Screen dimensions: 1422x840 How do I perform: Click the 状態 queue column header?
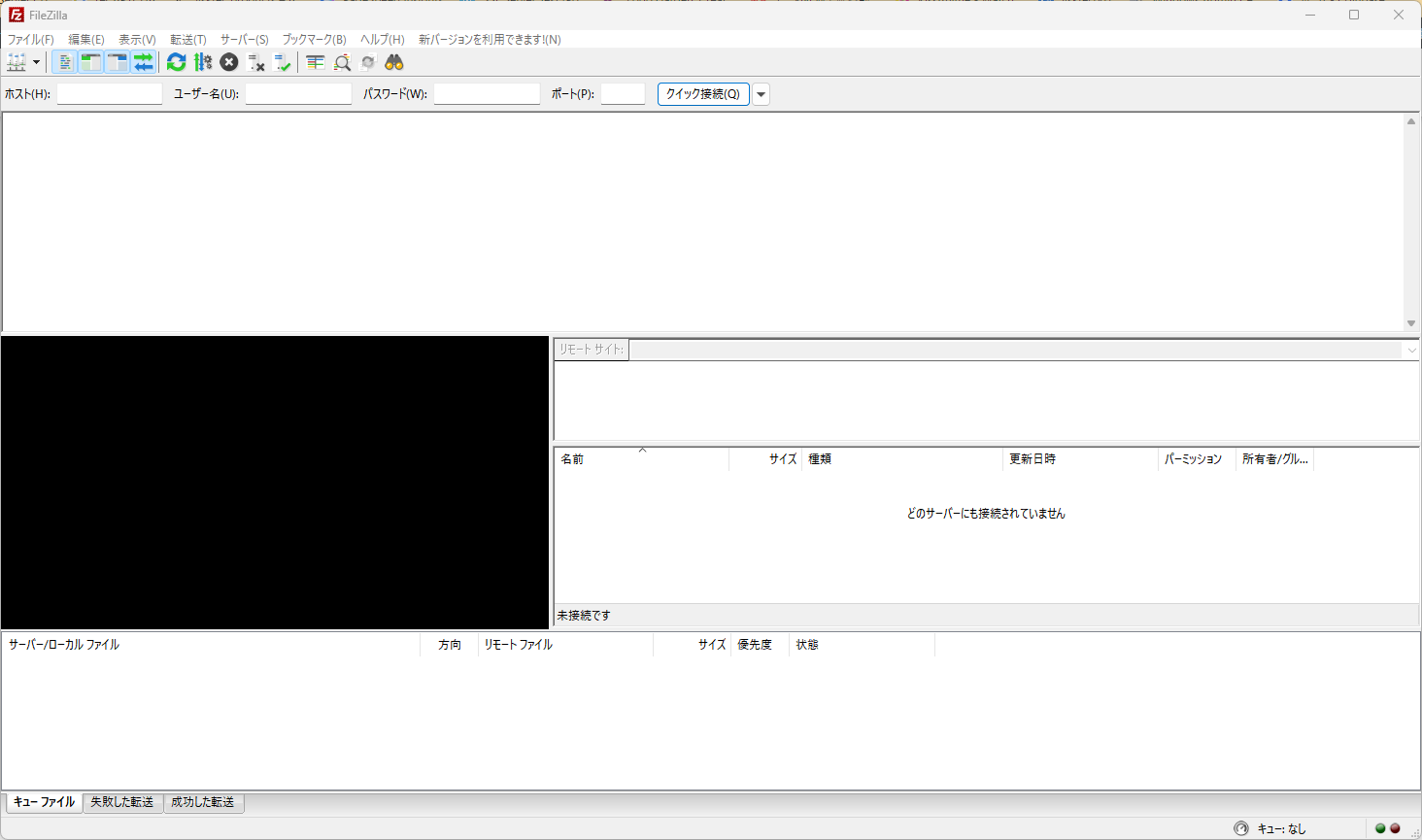(863, 645)
